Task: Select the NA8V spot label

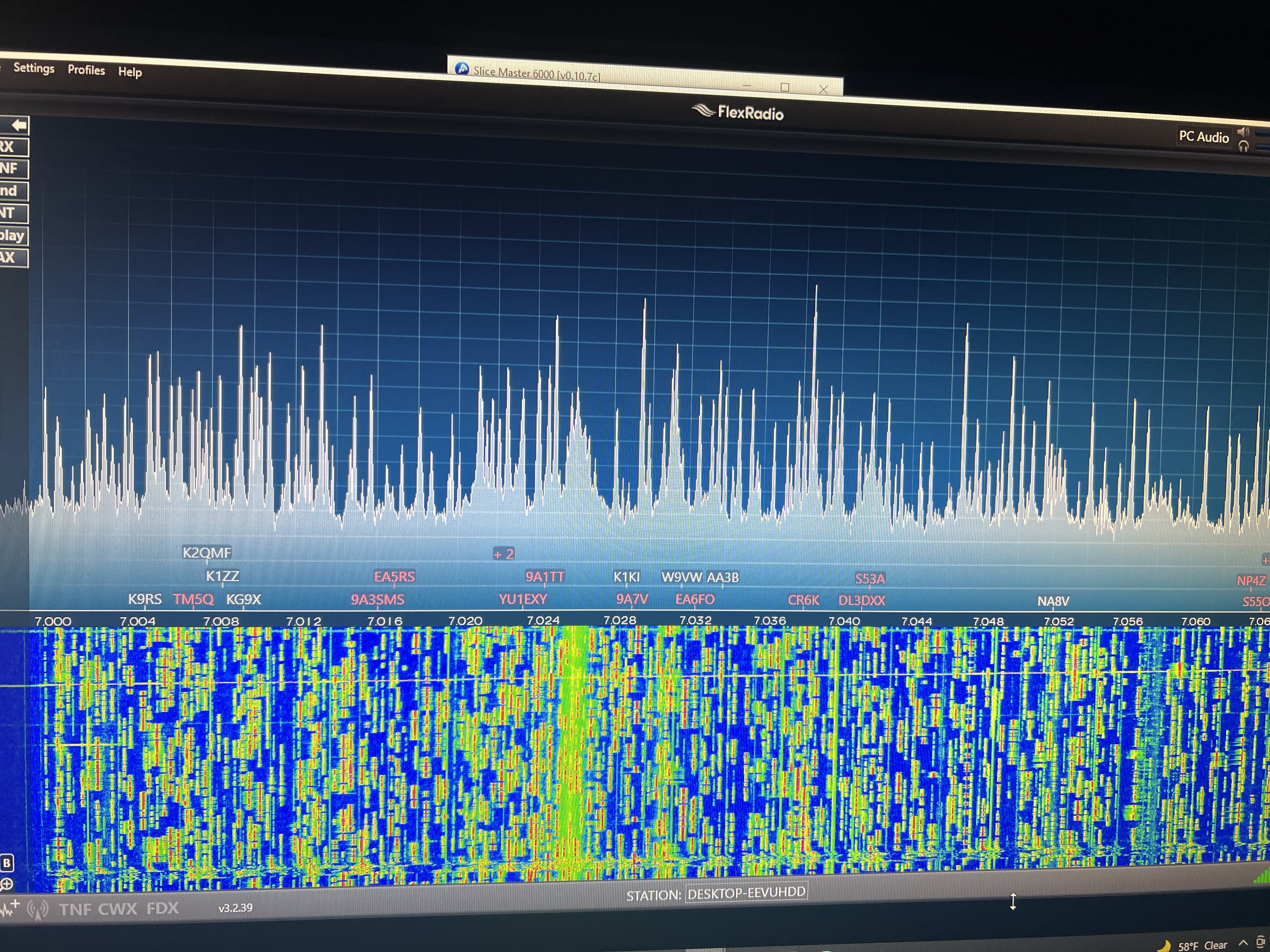Action: tap(1053, 601)
